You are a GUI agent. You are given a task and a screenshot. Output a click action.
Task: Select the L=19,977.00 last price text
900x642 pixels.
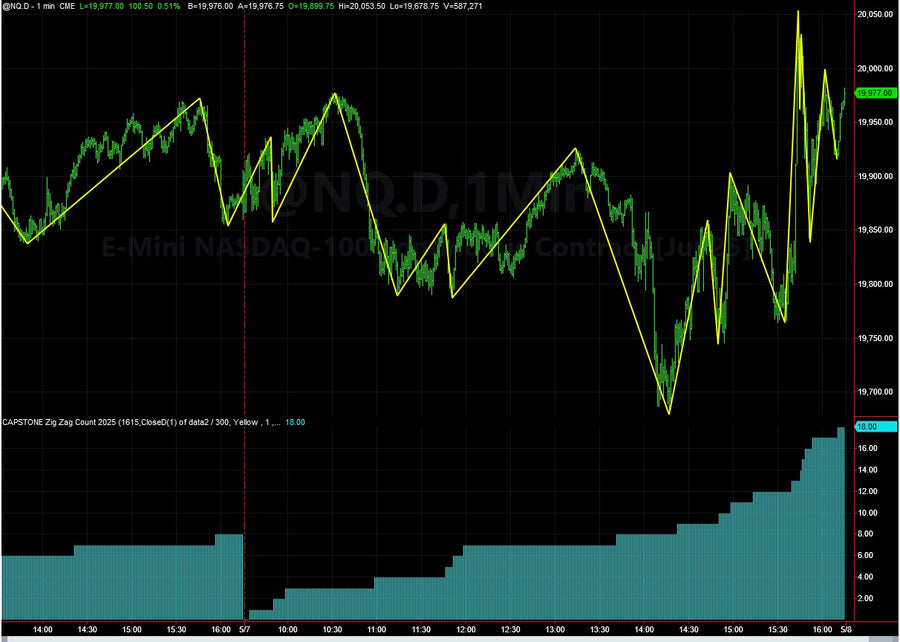click(x=102, y=6)
